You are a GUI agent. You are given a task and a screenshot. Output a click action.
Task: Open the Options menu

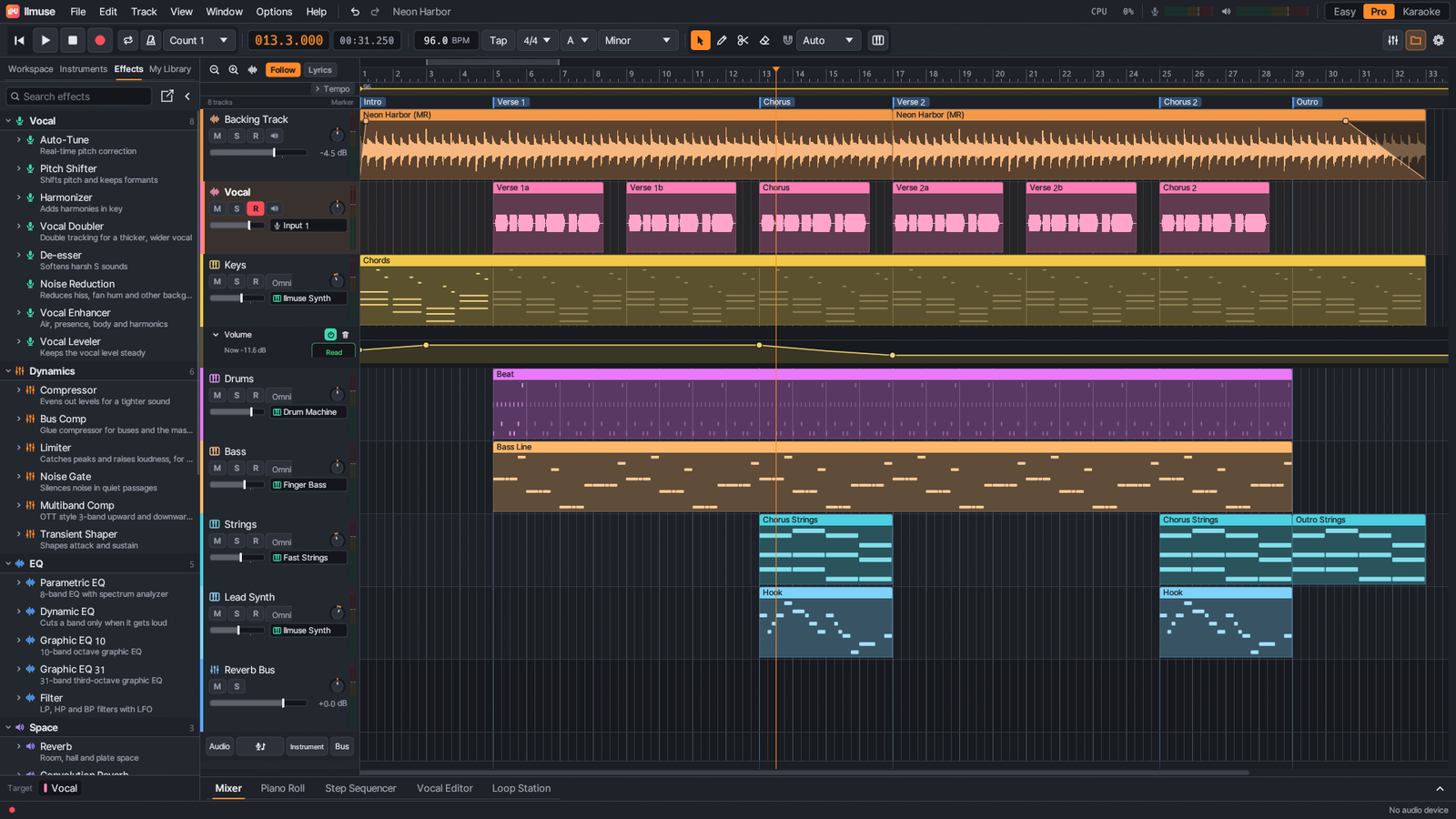tap(274, 12)
